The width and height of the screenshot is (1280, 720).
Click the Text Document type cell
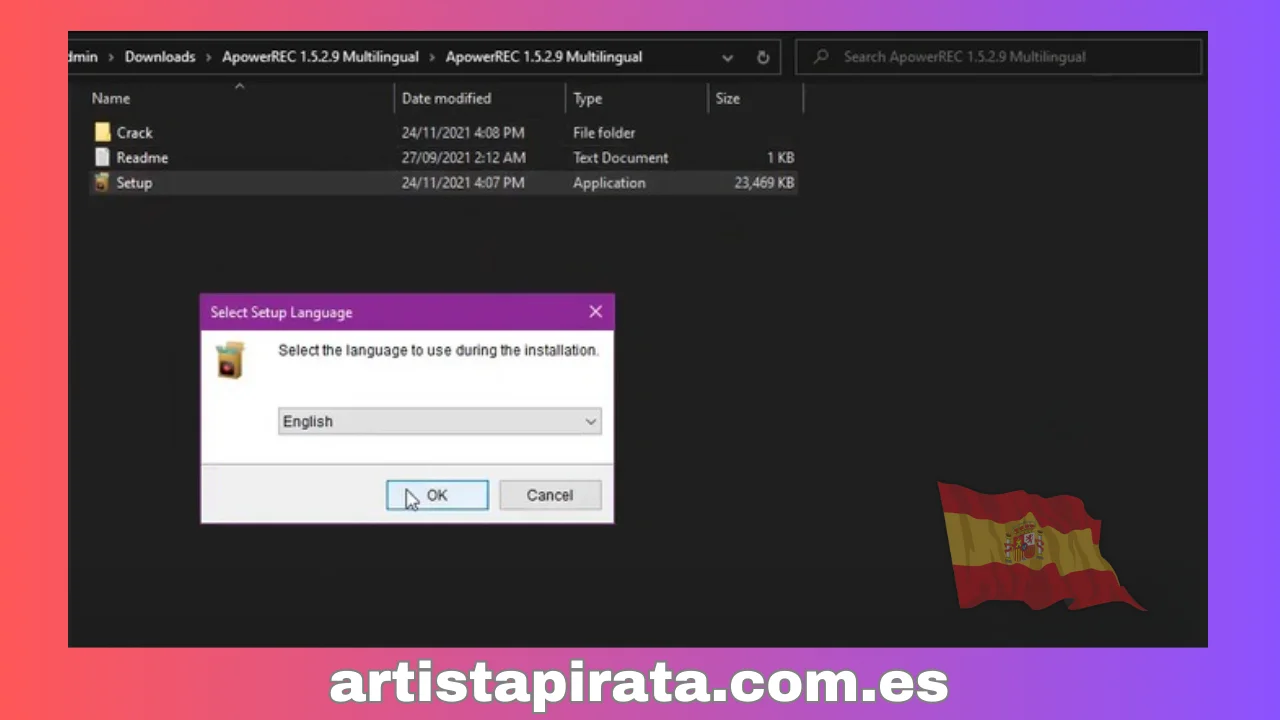(621, 157)
